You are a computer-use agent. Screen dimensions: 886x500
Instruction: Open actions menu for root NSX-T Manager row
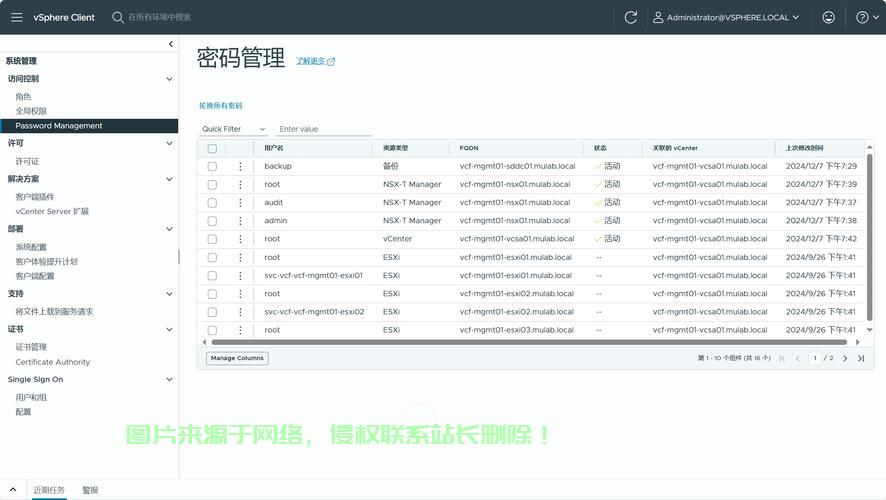coord(240,184)
